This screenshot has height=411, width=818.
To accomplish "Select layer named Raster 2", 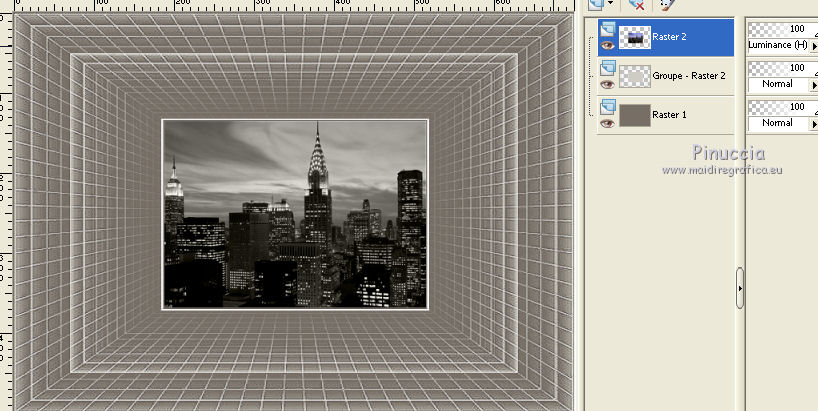I will [x=669, y=37].
